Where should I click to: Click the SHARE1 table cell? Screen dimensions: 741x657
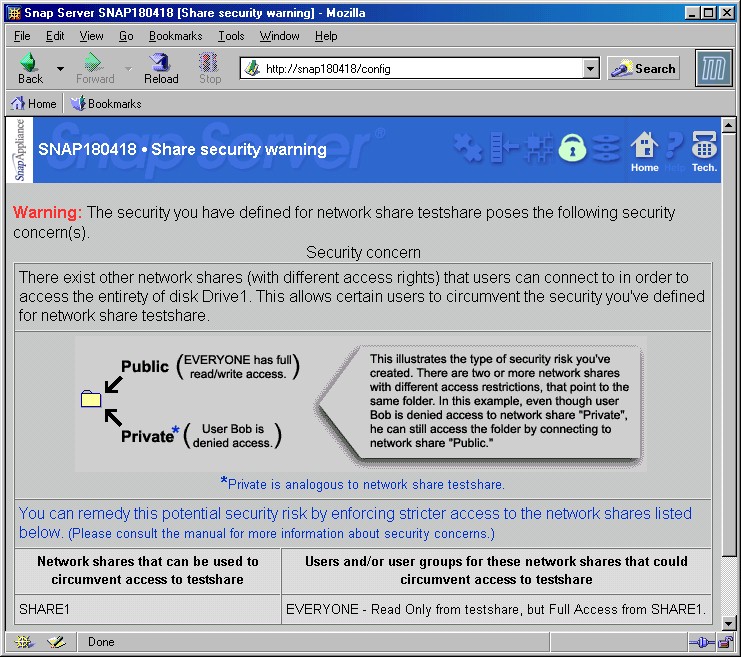pyautogui.click(x=148, y=609)
